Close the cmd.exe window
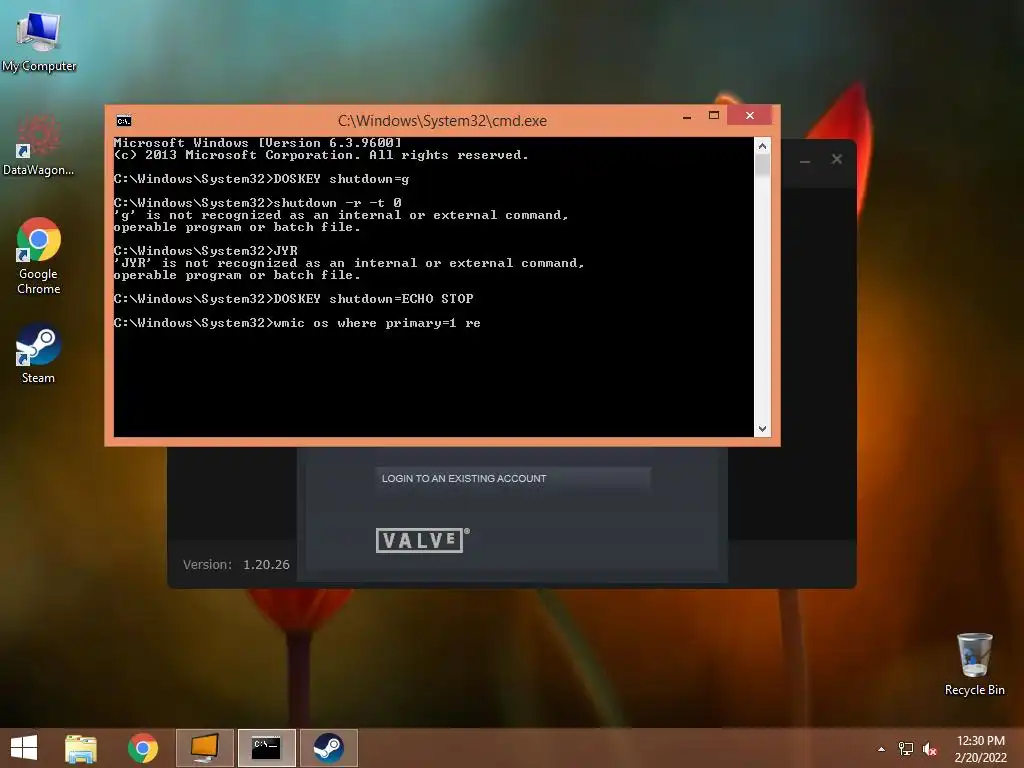Viewport: 1024px width, 768px height. coord(750,116)
